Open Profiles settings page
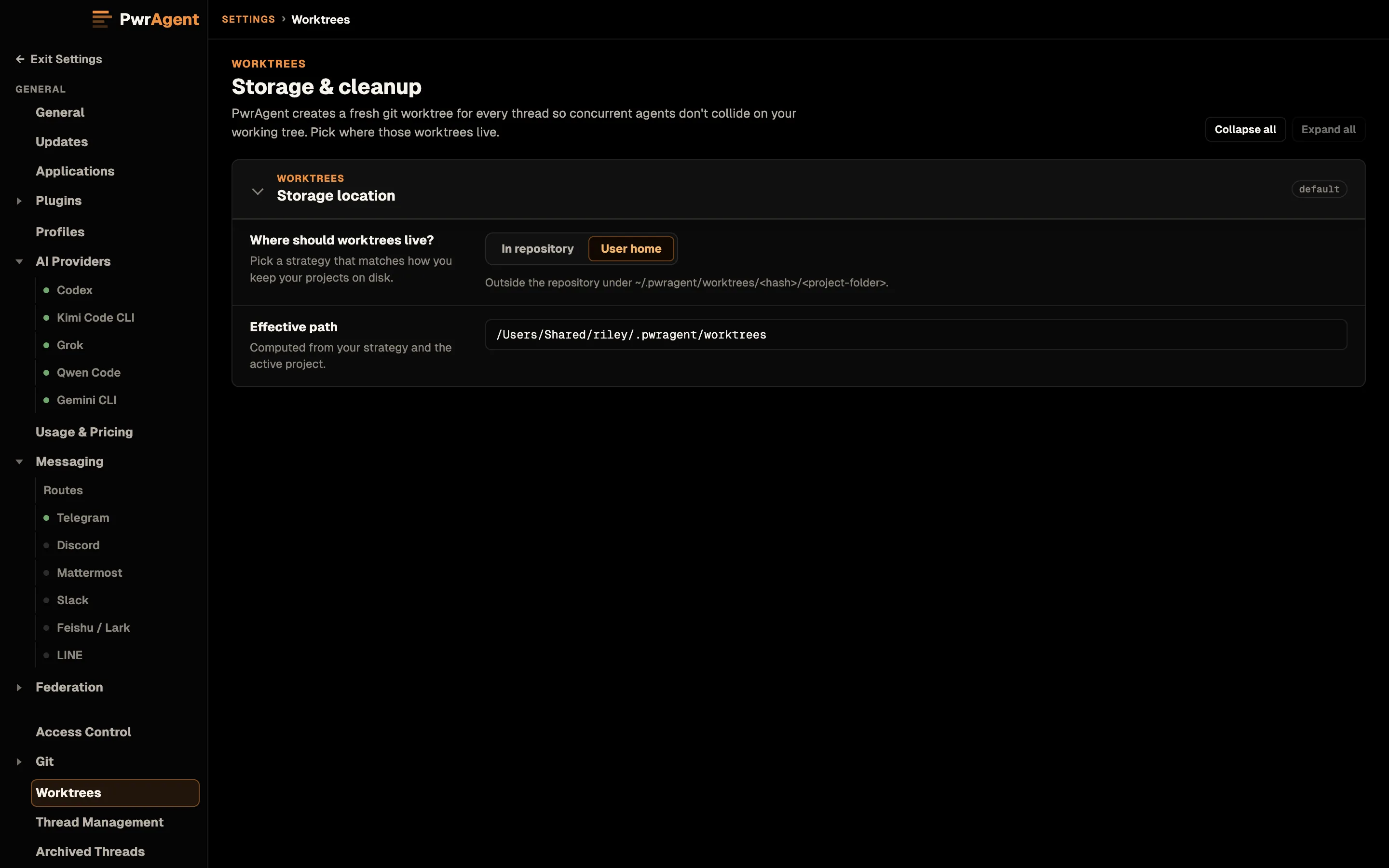The image size is (1389, 868). [x=60, y=232]
